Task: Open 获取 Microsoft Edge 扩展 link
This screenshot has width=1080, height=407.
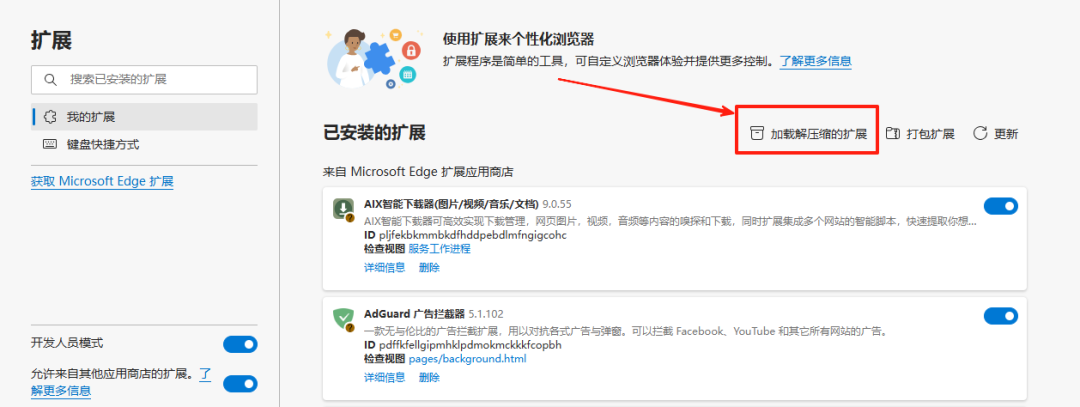Action: (x=102, y=182)
